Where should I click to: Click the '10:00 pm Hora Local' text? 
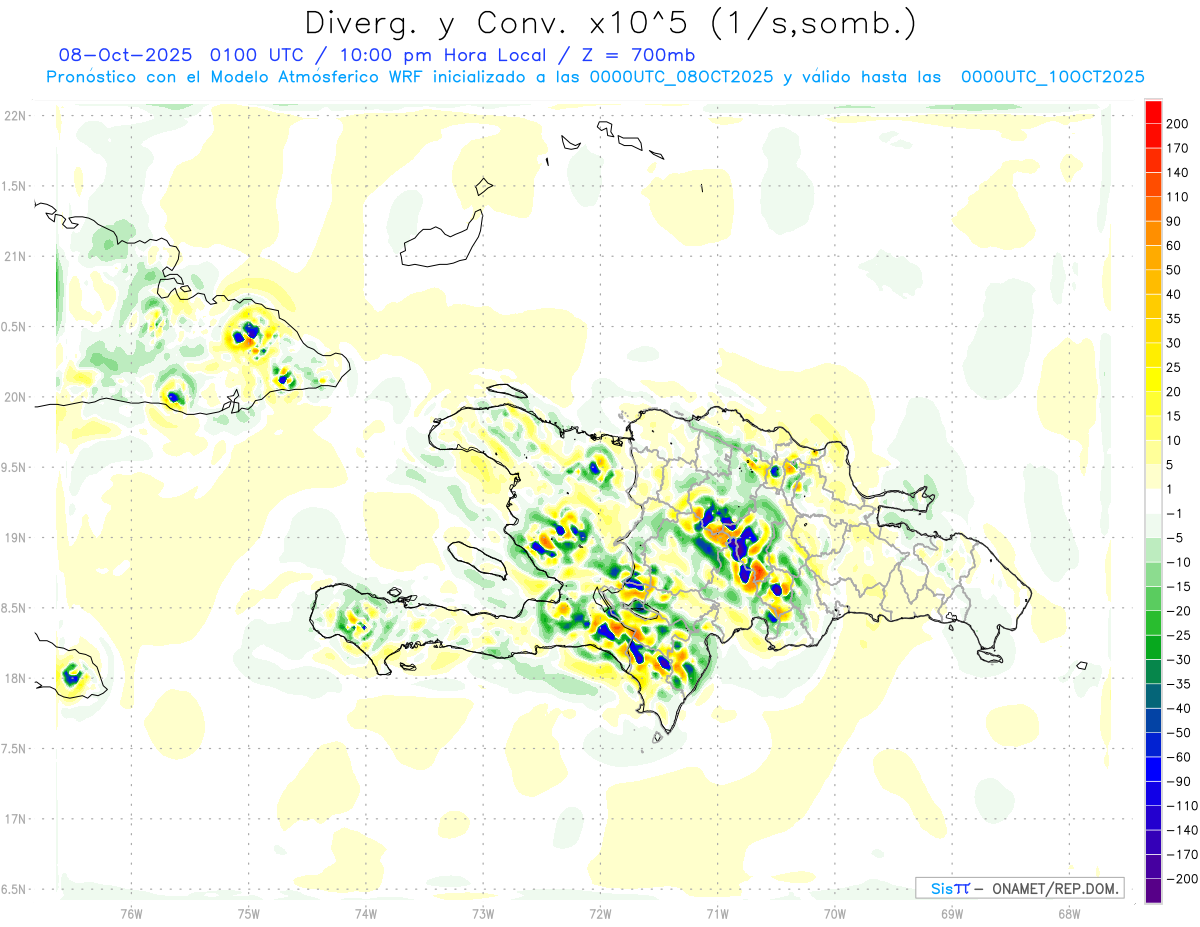coord(442,56)
